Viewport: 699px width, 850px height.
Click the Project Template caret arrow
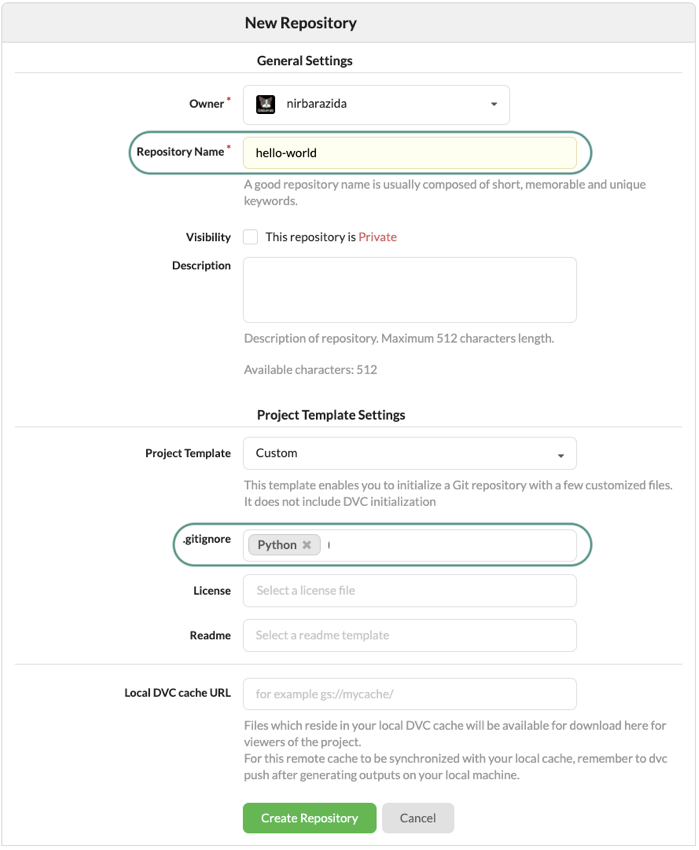(x=562, y=454)
